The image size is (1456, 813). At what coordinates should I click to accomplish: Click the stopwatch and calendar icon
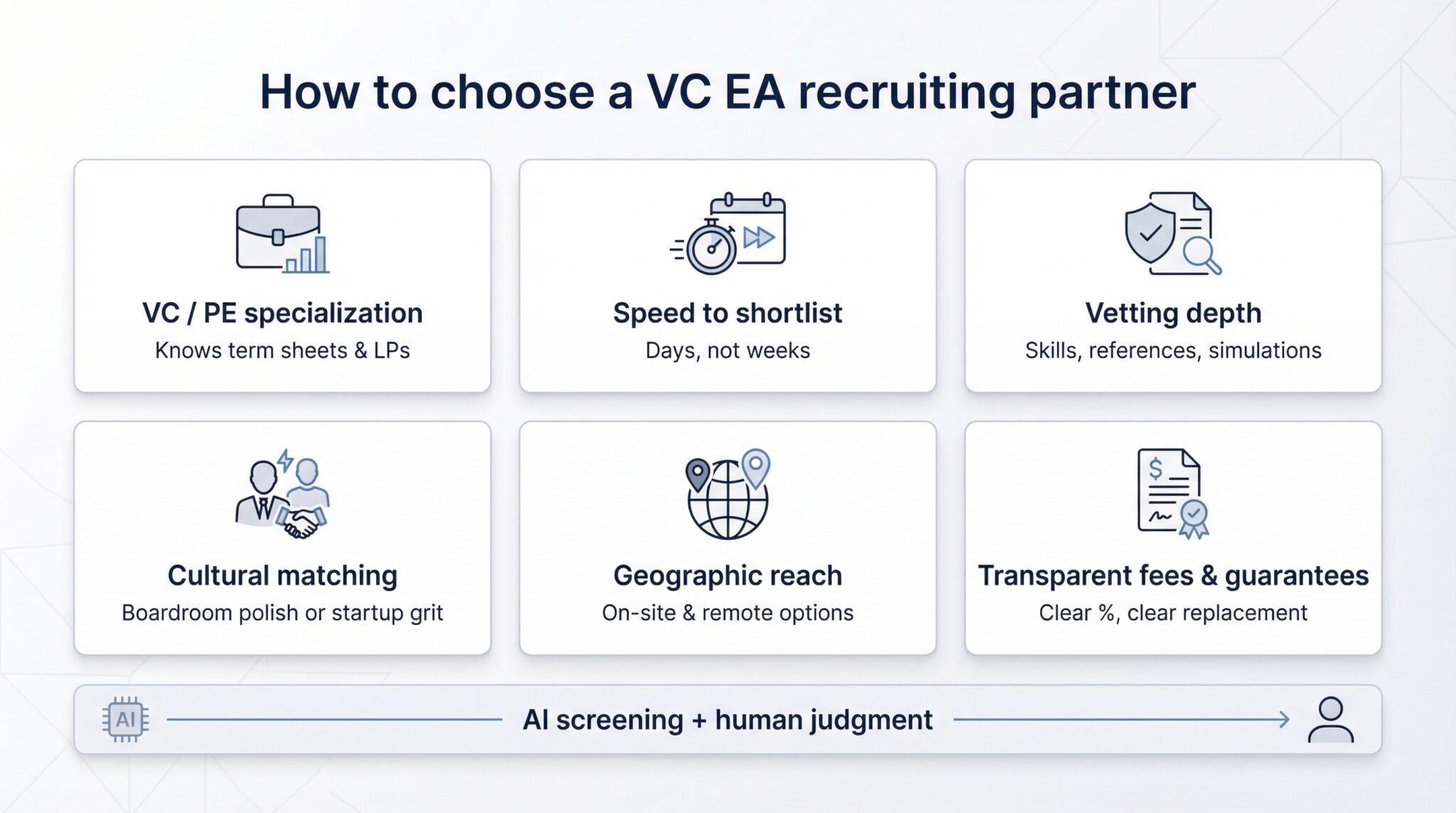pyautogui.click(x=727, y=233)
